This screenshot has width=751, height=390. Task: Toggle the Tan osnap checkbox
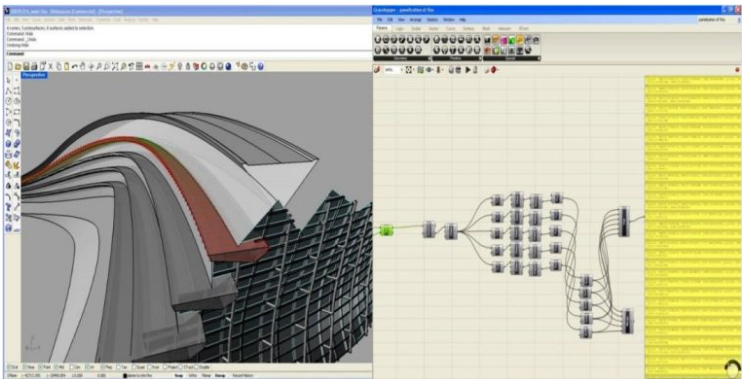[119, 367]
